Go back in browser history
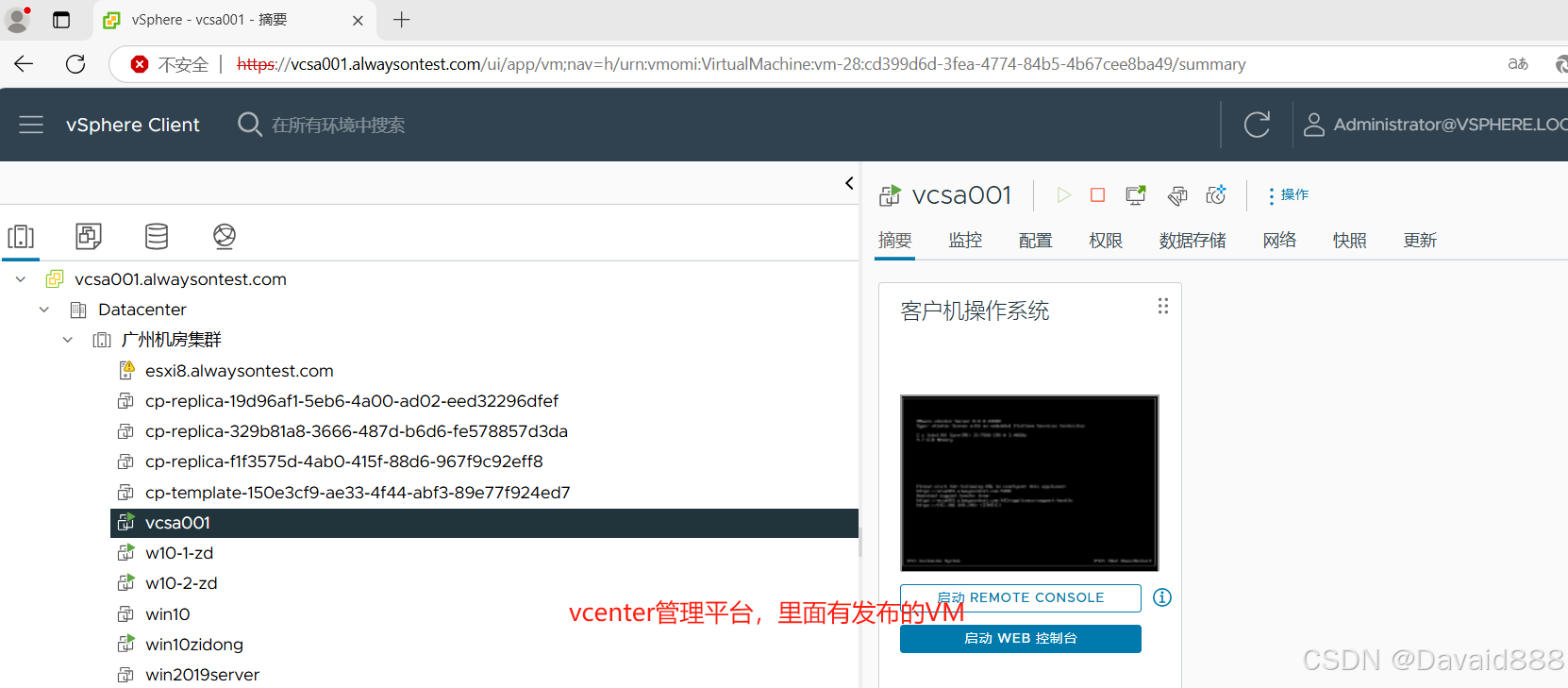Image resolution: width=1568 pixels, height=688 pixels. 24,64
